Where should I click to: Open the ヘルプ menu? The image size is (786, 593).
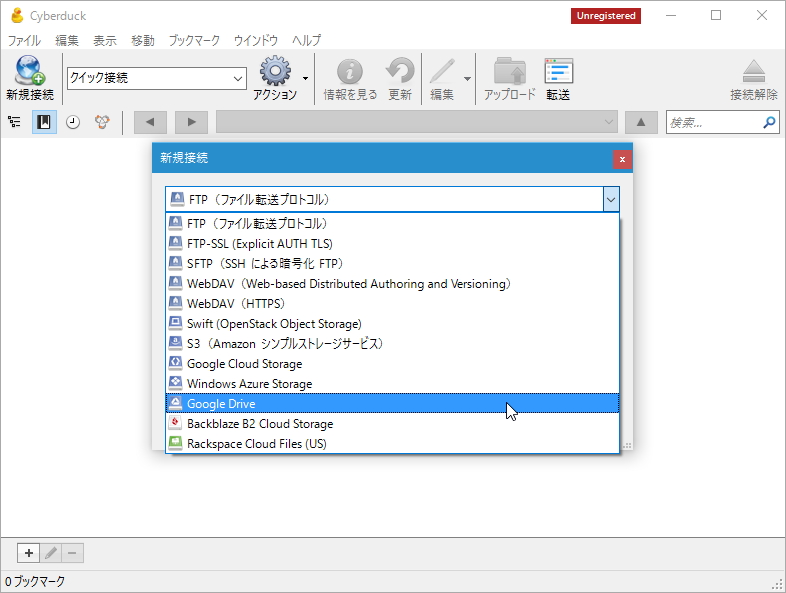[x=306, y=40]
